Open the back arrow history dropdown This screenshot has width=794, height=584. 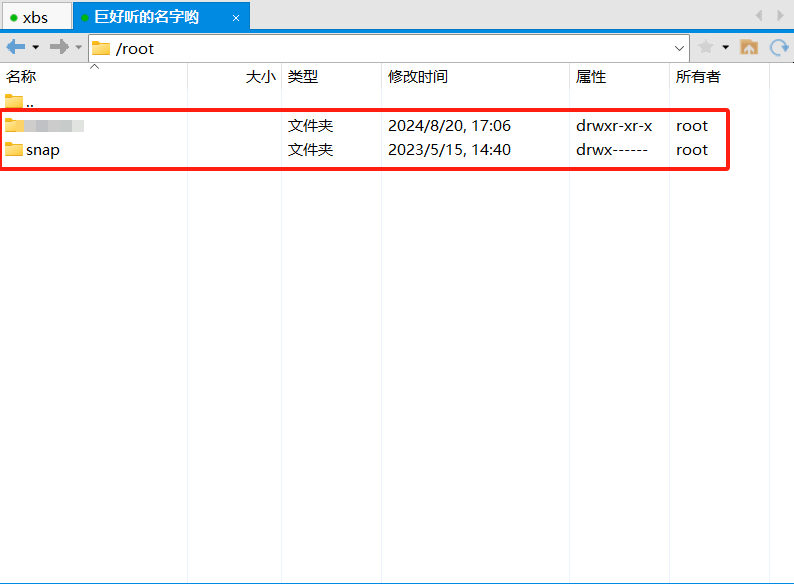(x=35, y=48)
